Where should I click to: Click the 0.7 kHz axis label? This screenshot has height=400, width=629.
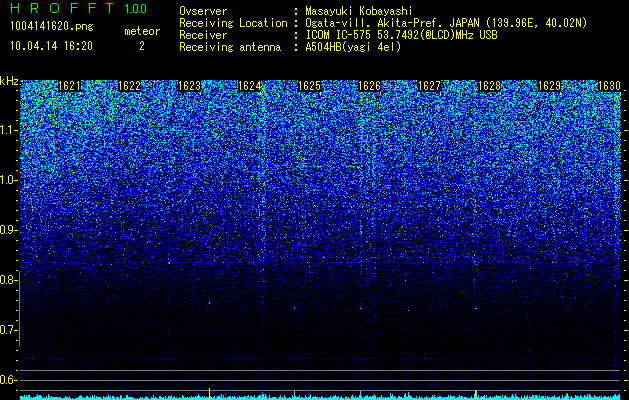8,330
